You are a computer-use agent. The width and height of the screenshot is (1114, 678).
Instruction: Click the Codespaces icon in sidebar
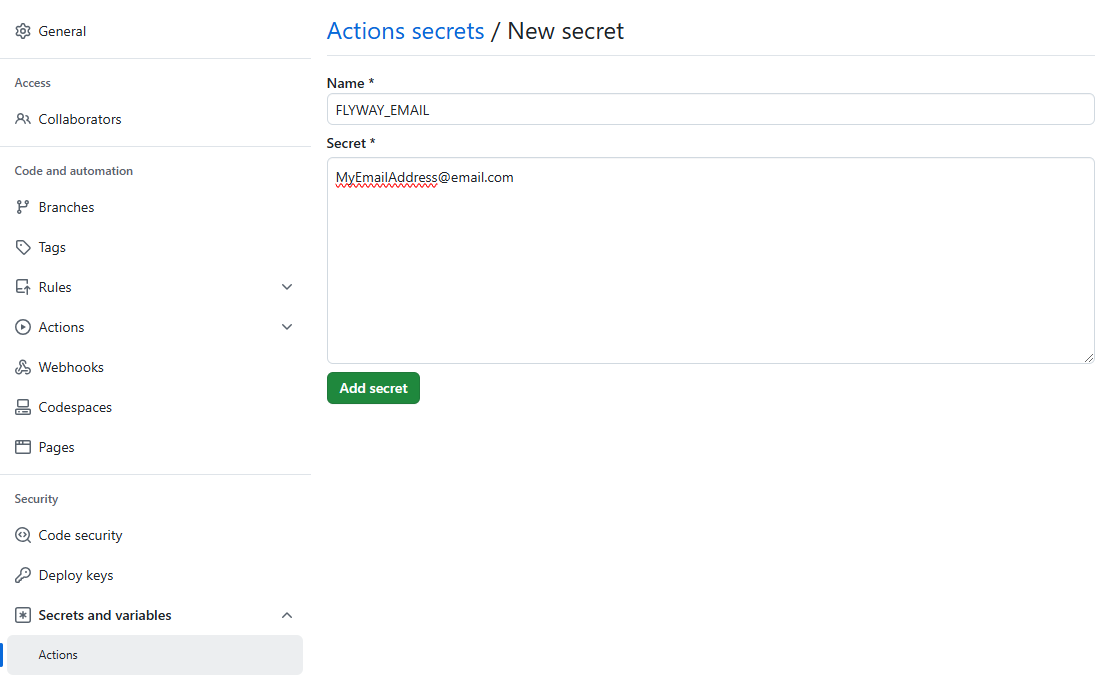tap(22, 407)
